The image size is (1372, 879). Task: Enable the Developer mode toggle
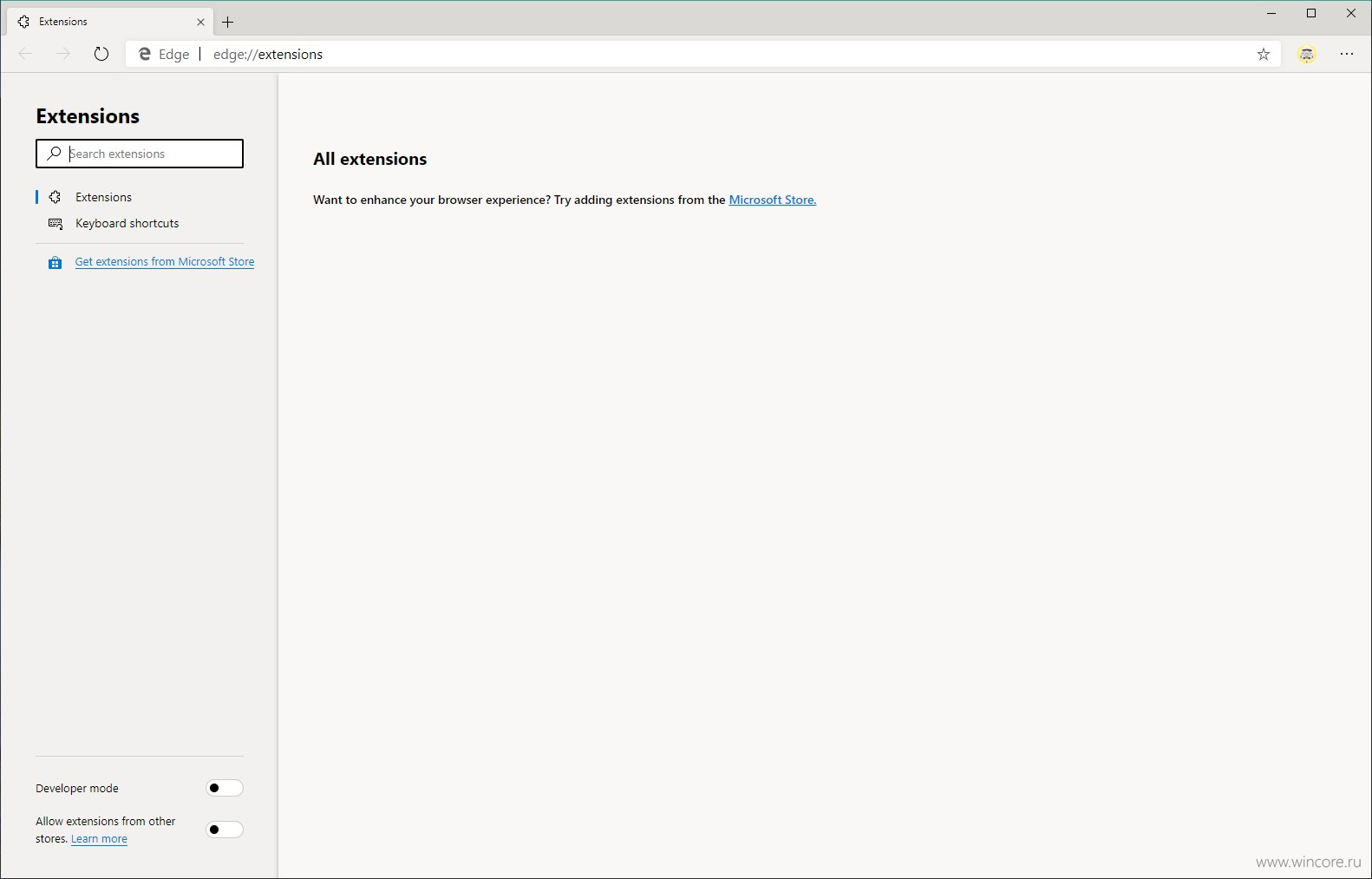225,788
